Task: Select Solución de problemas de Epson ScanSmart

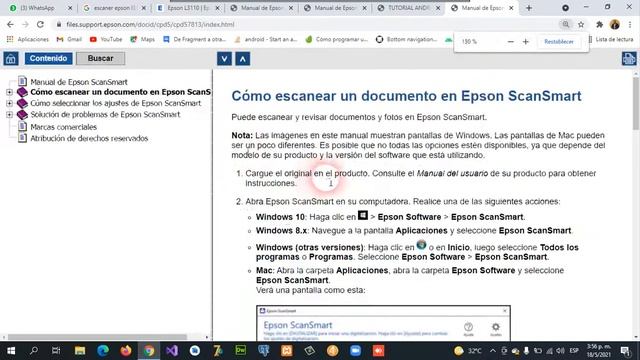Action: [105, 115]
